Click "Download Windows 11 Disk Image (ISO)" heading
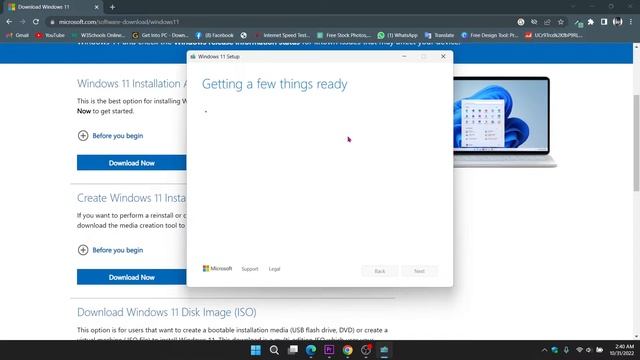The height and width of the screenshot is (360, 640). (167, 312)
